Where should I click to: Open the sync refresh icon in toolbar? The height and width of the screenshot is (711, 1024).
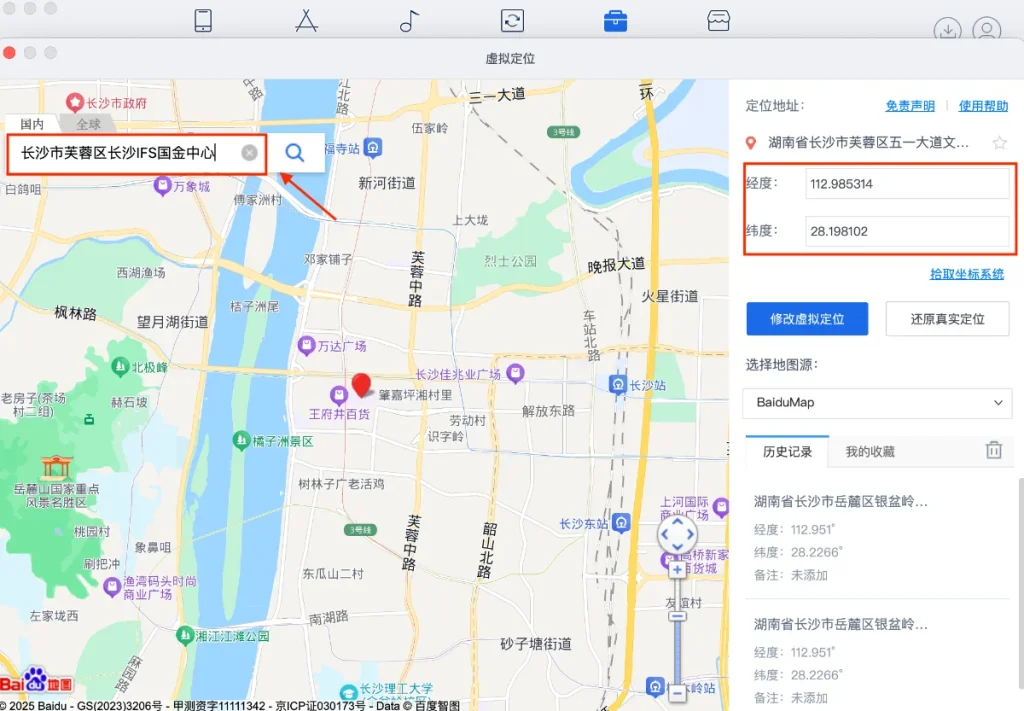point(512,20)
